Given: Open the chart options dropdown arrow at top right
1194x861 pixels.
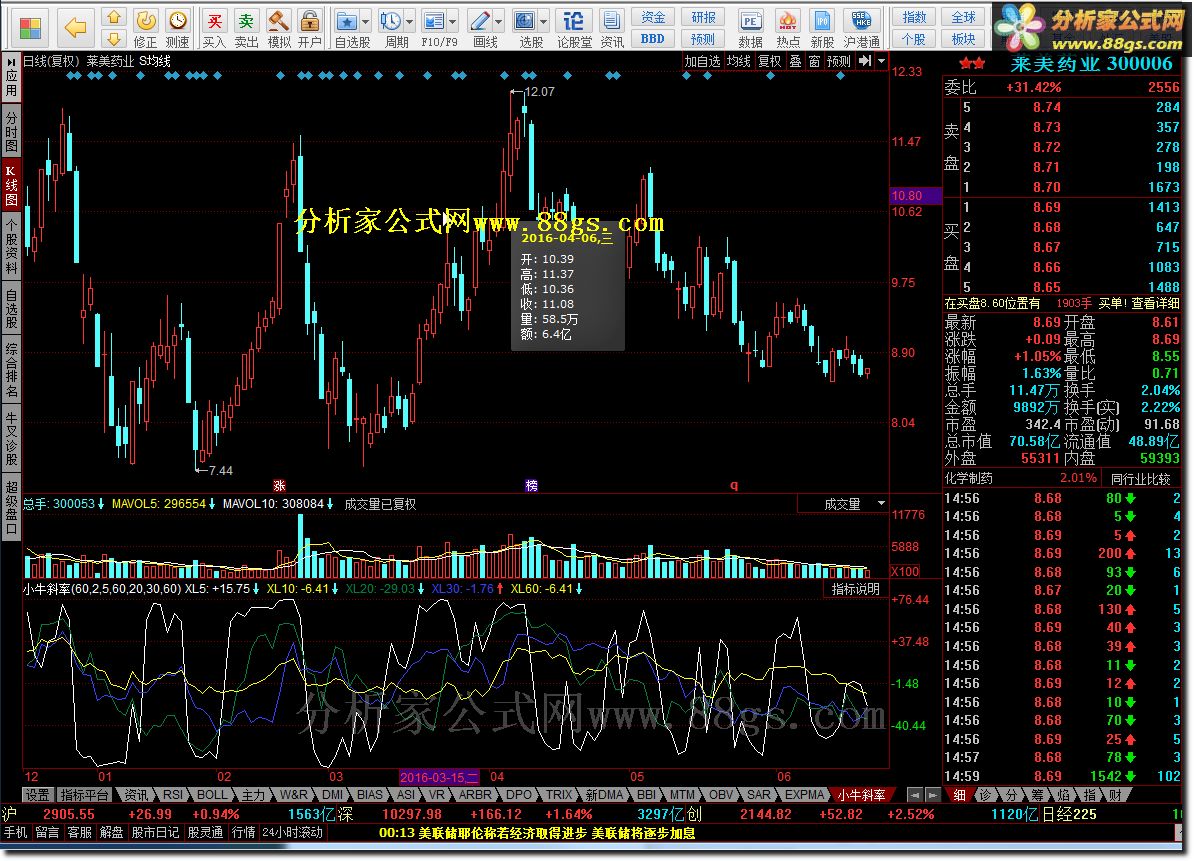Looking at the screenshot, I should pyautogui.click(x=882, y=61).
